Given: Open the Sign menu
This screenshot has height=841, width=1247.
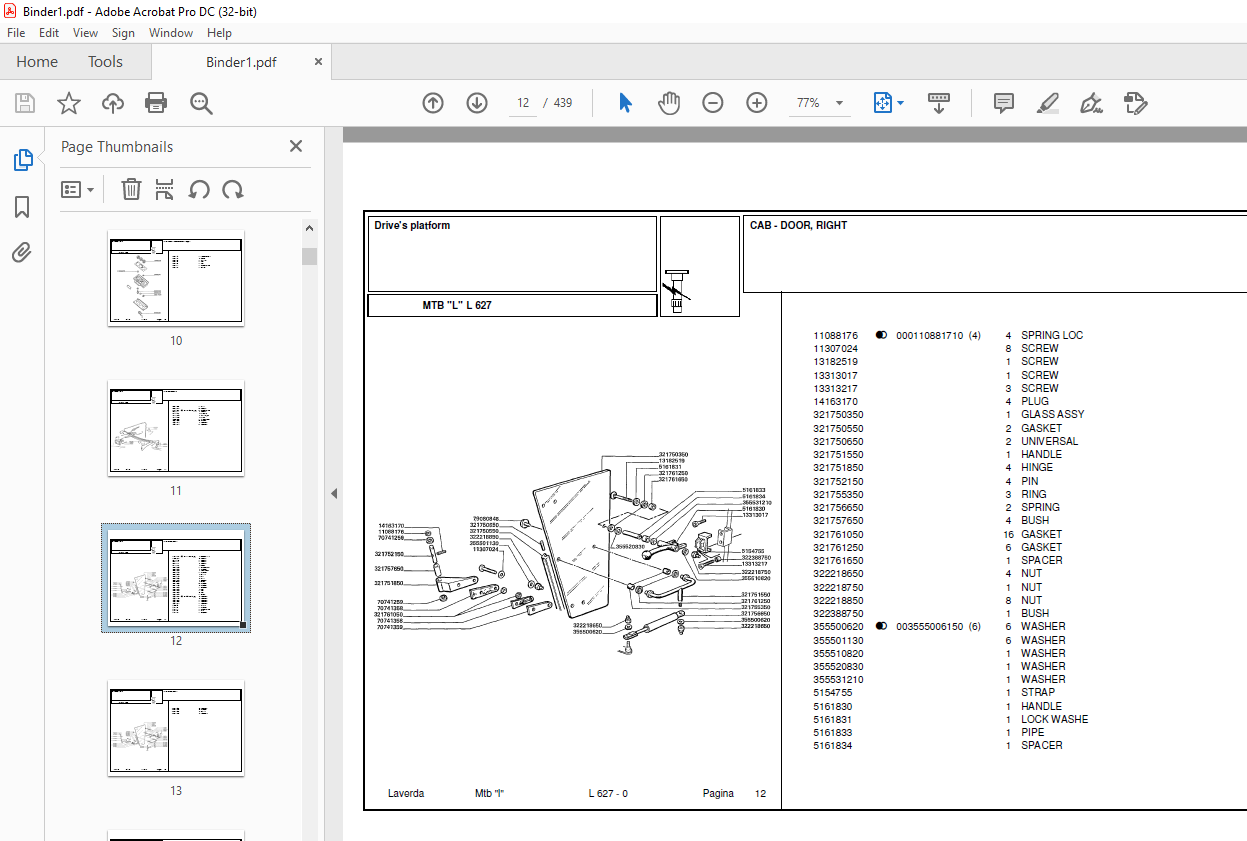Looking at the screenshot, I should click(123, 33).
